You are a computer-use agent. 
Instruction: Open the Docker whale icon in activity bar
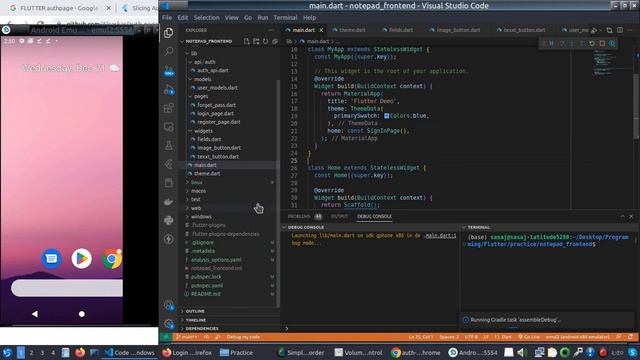[169, 202]
